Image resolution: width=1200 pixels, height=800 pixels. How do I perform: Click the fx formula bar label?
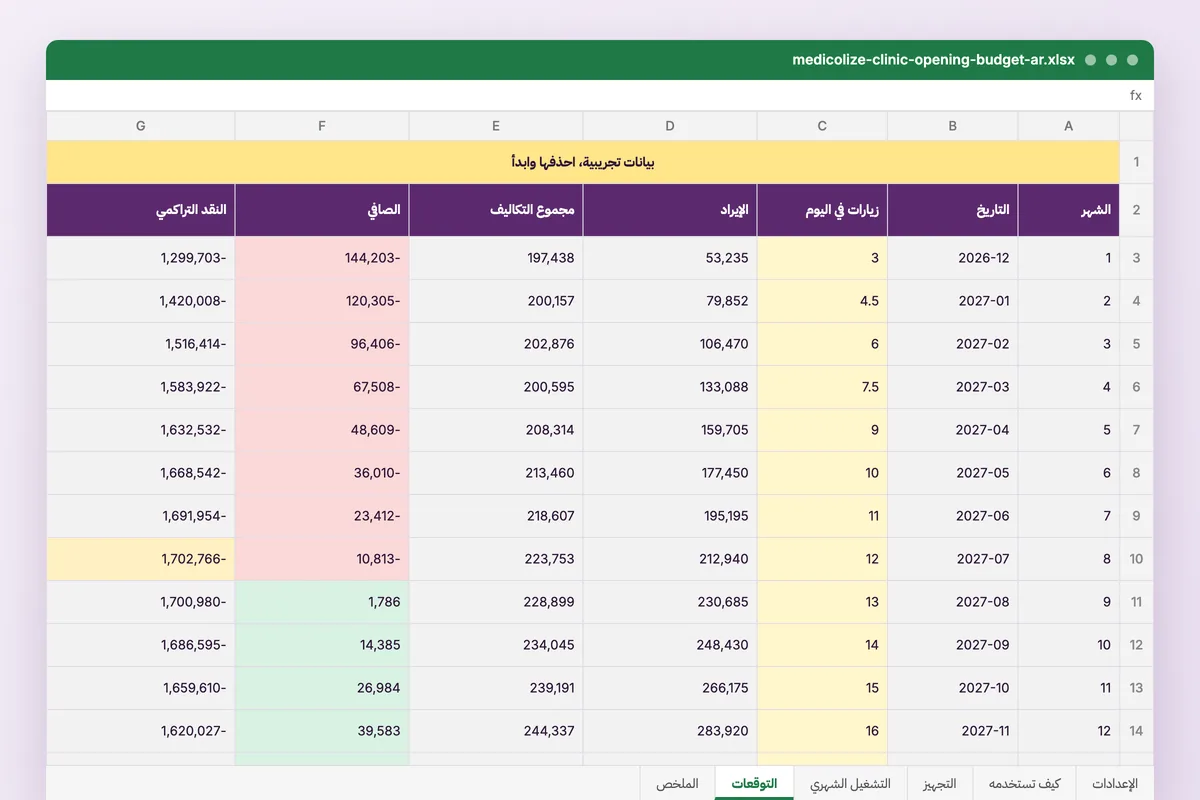pos(1136,96)
